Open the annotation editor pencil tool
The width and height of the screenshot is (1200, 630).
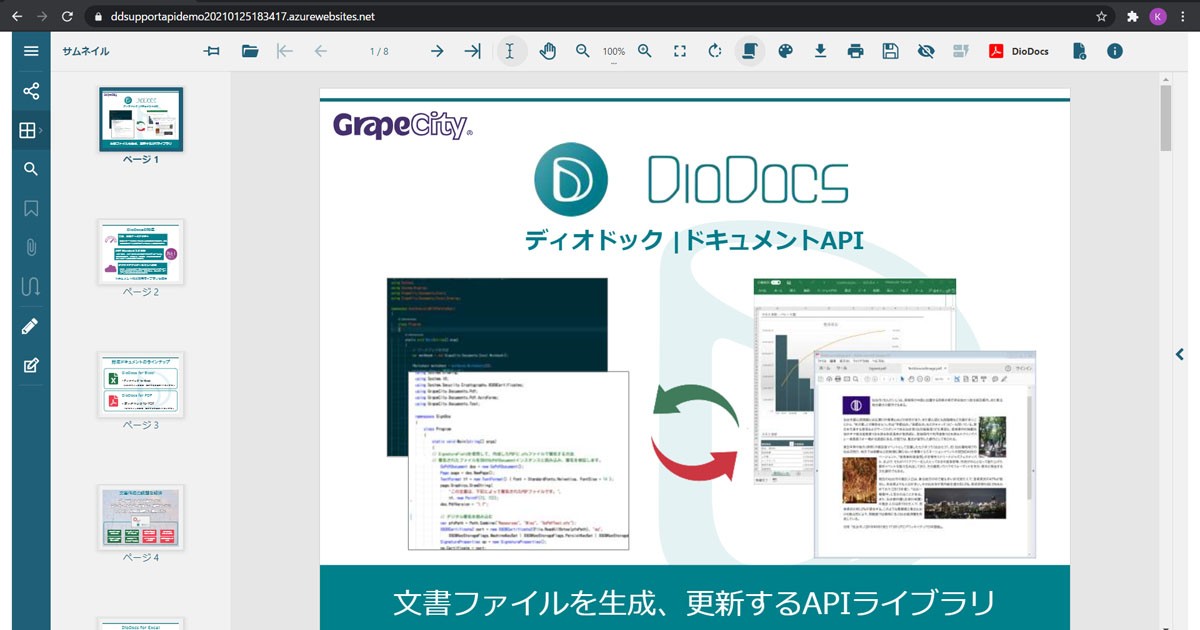(31, 325)
